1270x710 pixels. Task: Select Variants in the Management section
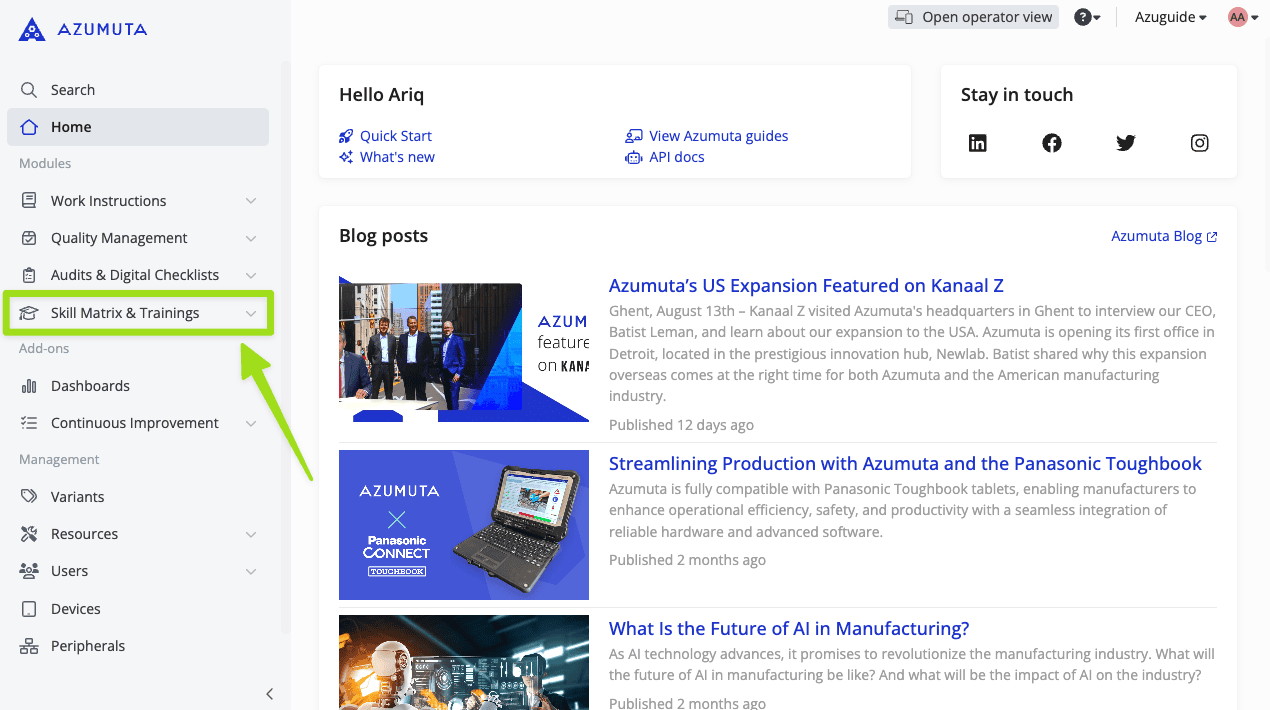tap(77, 497)
